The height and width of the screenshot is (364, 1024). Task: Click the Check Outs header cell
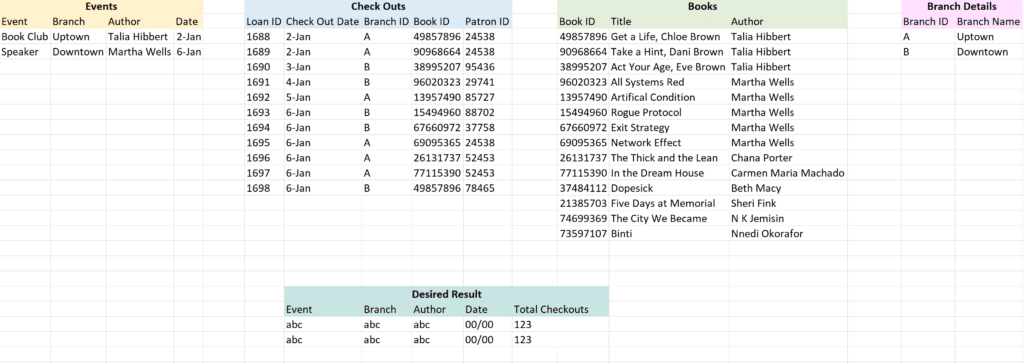click(378, 7)
